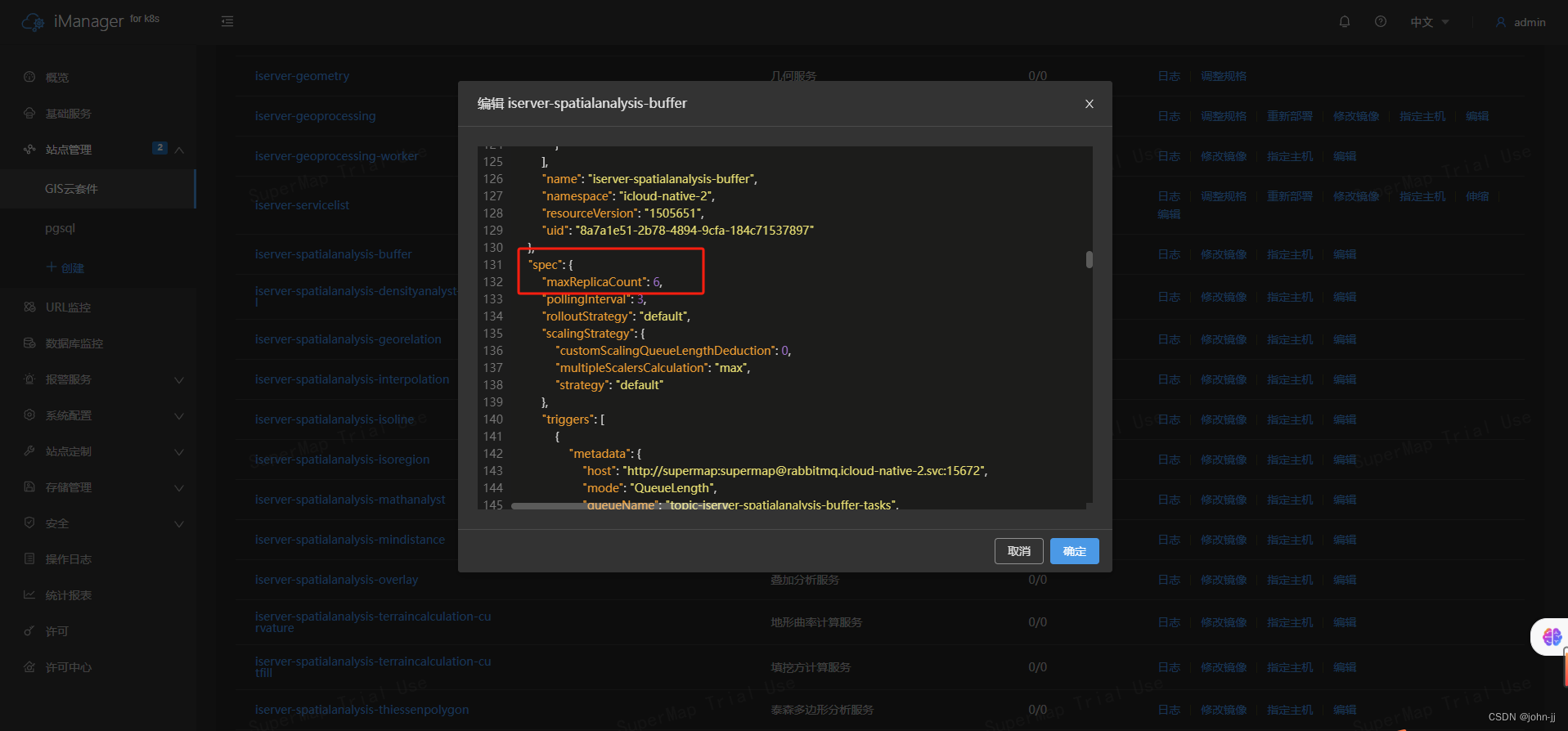
Task: Click the iManager logo icon
Action: pos(34,22)
